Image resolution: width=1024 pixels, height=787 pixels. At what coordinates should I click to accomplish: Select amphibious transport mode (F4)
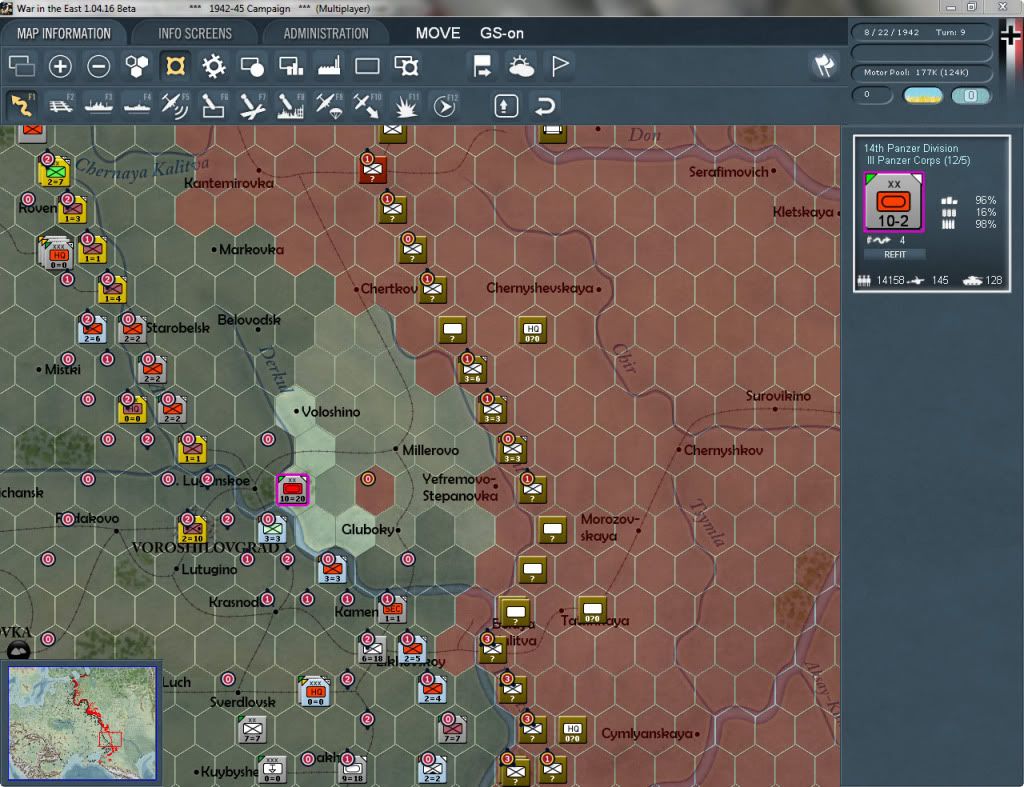[x=137, y=105]
